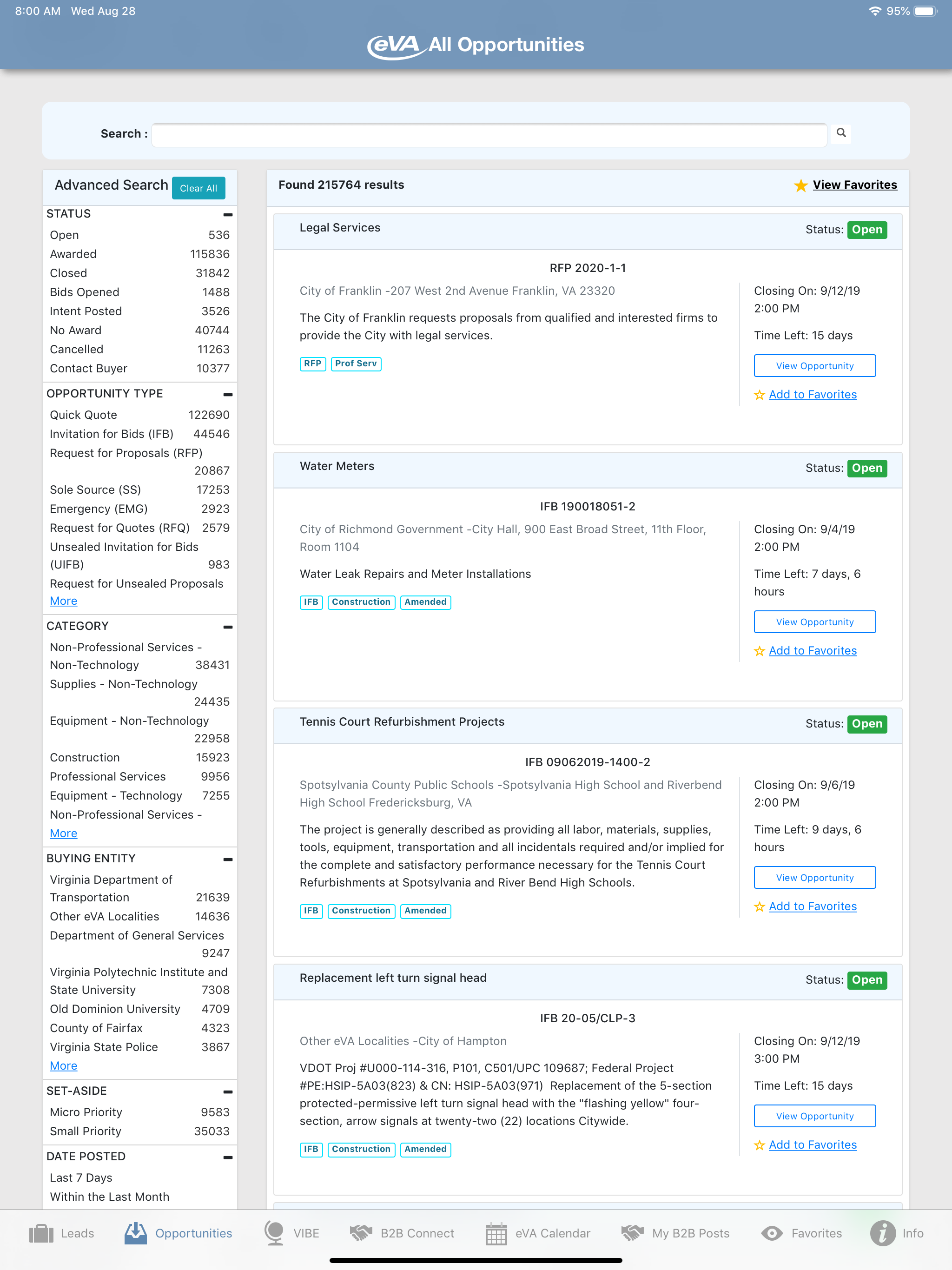This screenshot has height=1270, width=952.
Task: Click the Clear All button
Action: (x=198, y=188)
